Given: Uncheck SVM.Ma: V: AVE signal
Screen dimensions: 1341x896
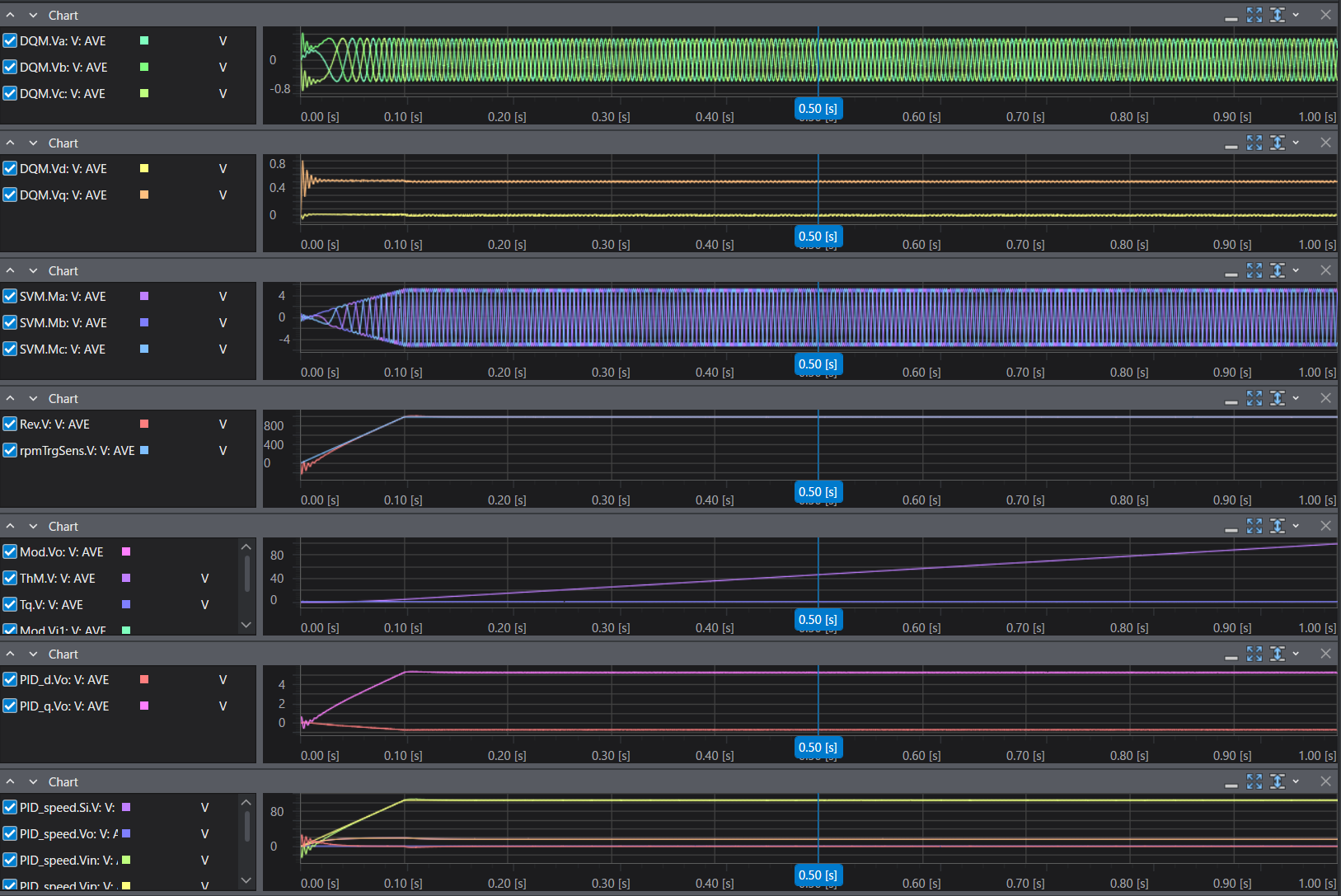Looking at the screenshot, I should coord(10,296).
